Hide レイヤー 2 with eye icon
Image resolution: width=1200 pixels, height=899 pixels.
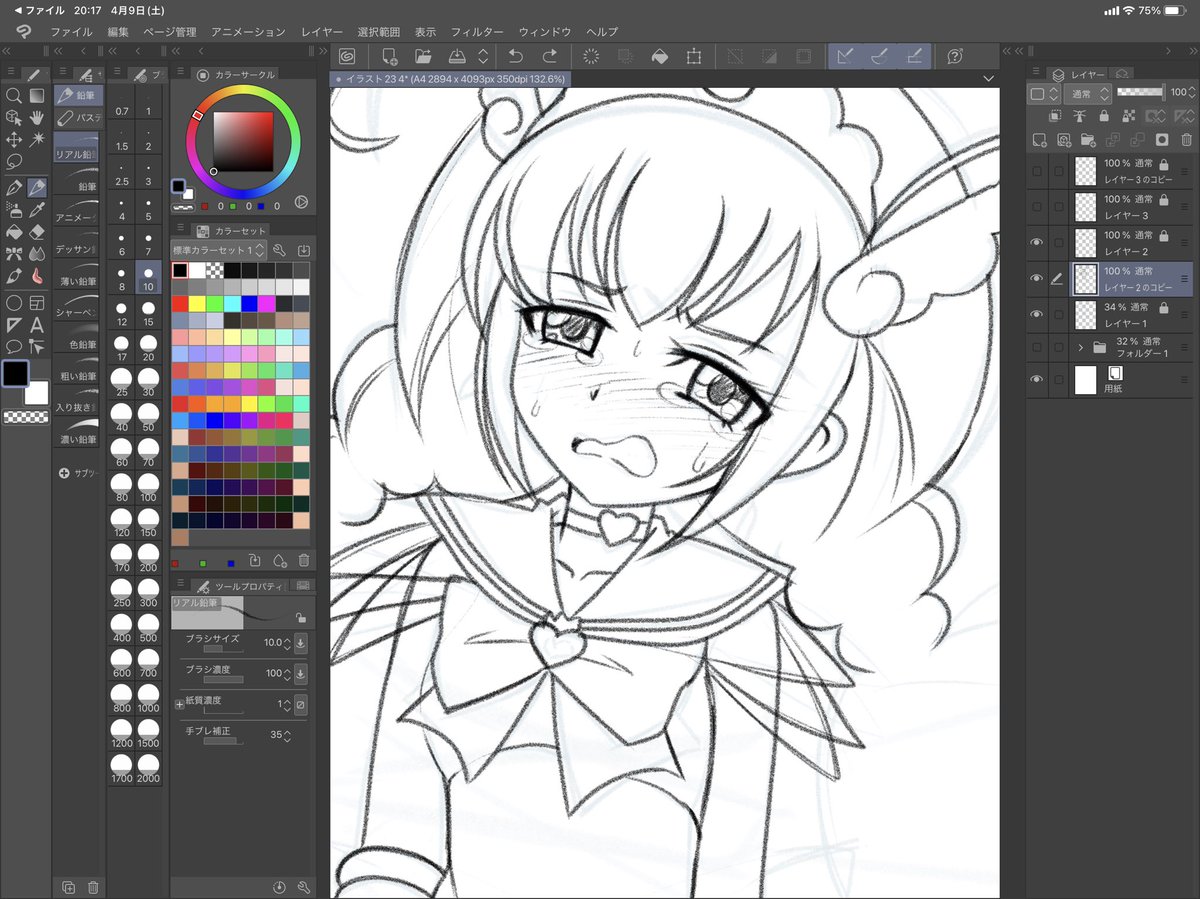coord(1036,242)
